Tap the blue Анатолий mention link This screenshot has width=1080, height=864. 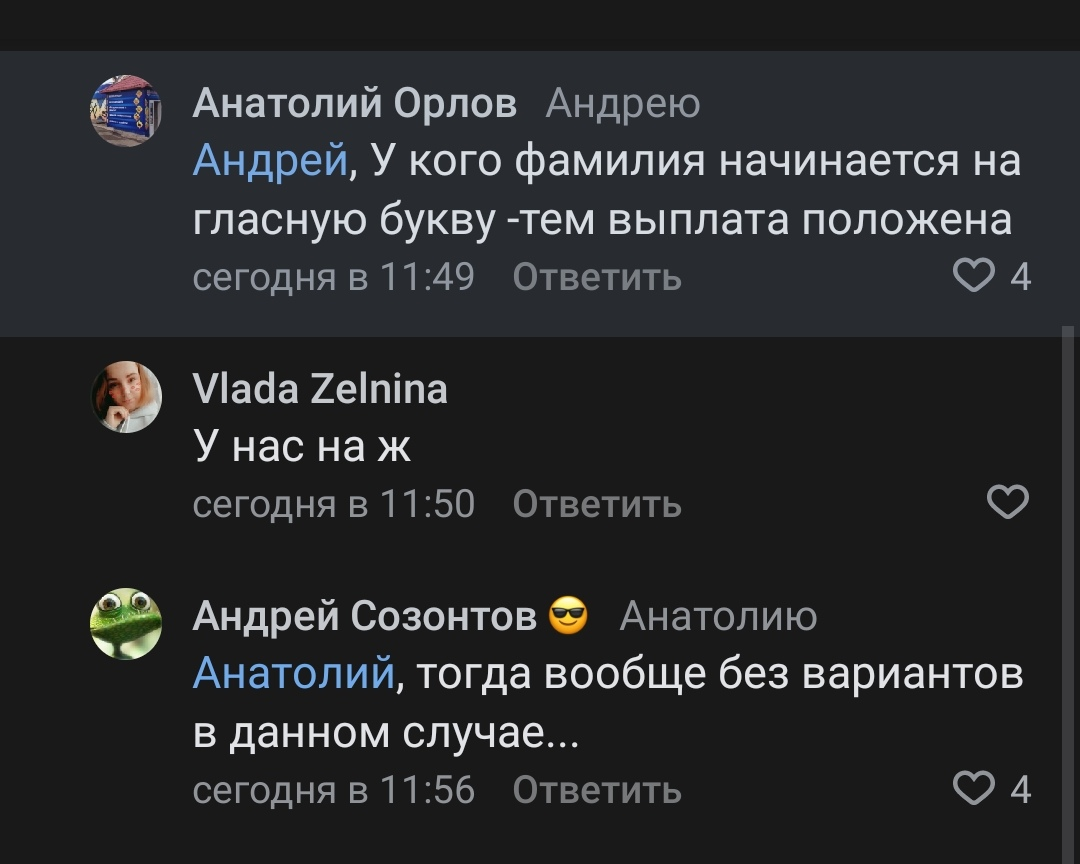pyautogui.click(x=294, y=674)
